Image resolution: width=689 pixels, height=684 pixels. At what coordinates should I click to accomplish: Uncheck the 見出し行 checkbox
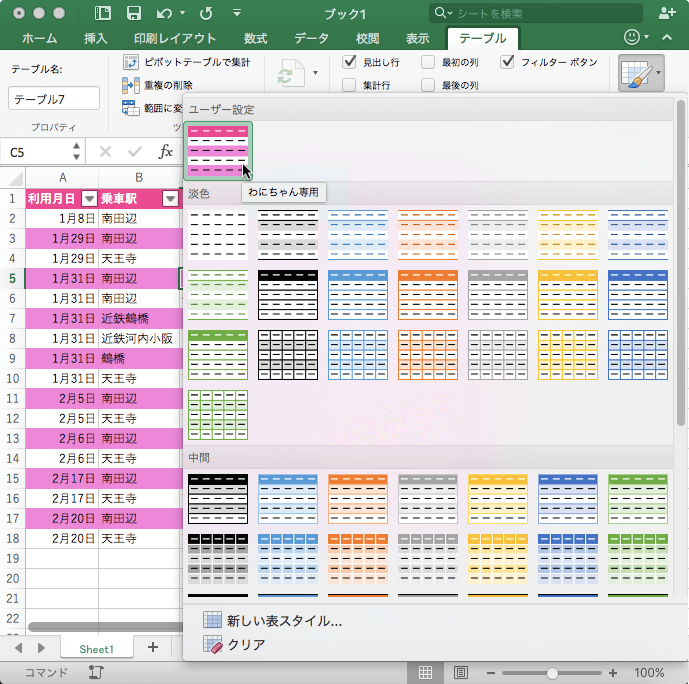click(x=349, y=62)
